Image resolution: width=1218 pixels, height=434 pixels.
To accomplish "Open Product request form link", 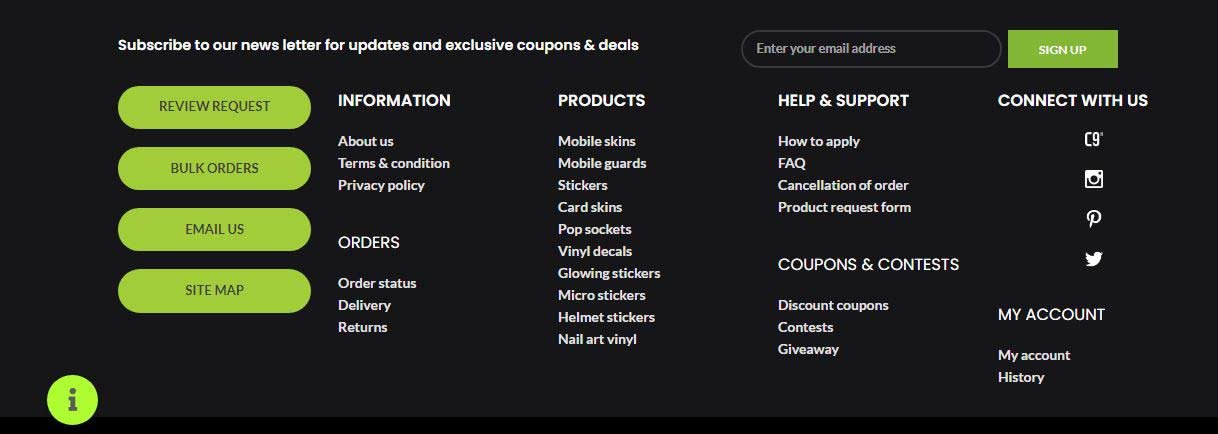I will (844, 207).
